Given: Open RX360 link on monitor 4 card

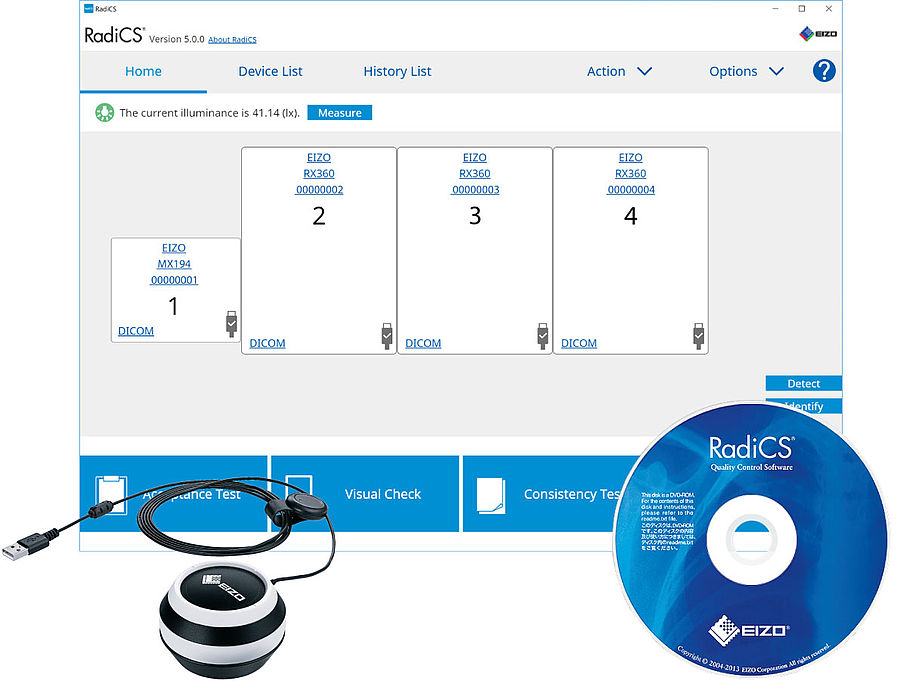Looking at the screenshot, I should [x=630, y=173].
